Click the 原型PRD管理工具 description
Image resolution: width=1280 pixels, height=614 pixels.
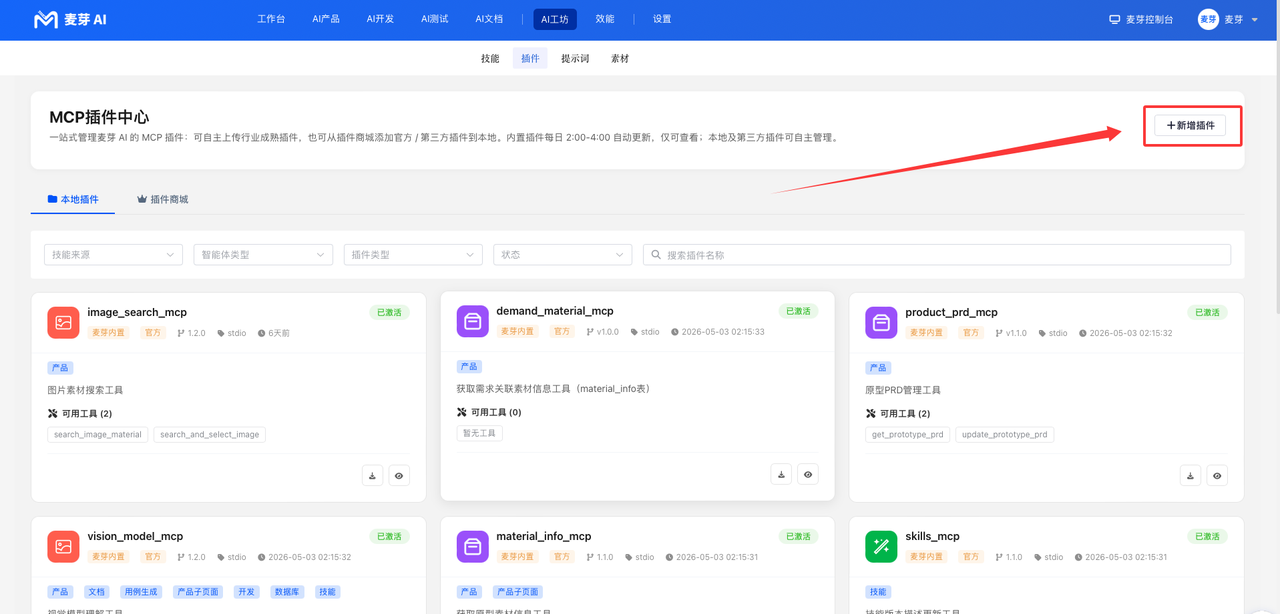[x=903, y=390]
